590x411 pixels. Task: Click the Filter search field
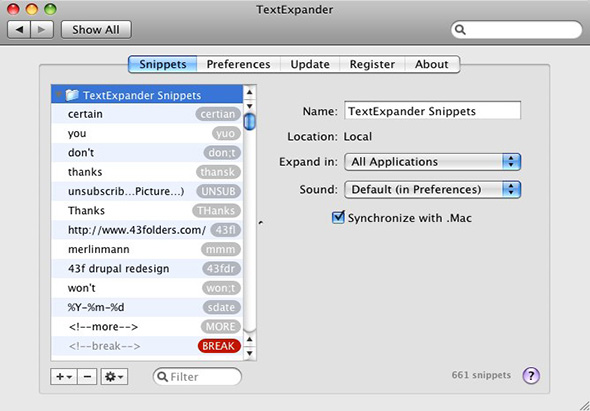pyautogui.click(x=197, y=376)
